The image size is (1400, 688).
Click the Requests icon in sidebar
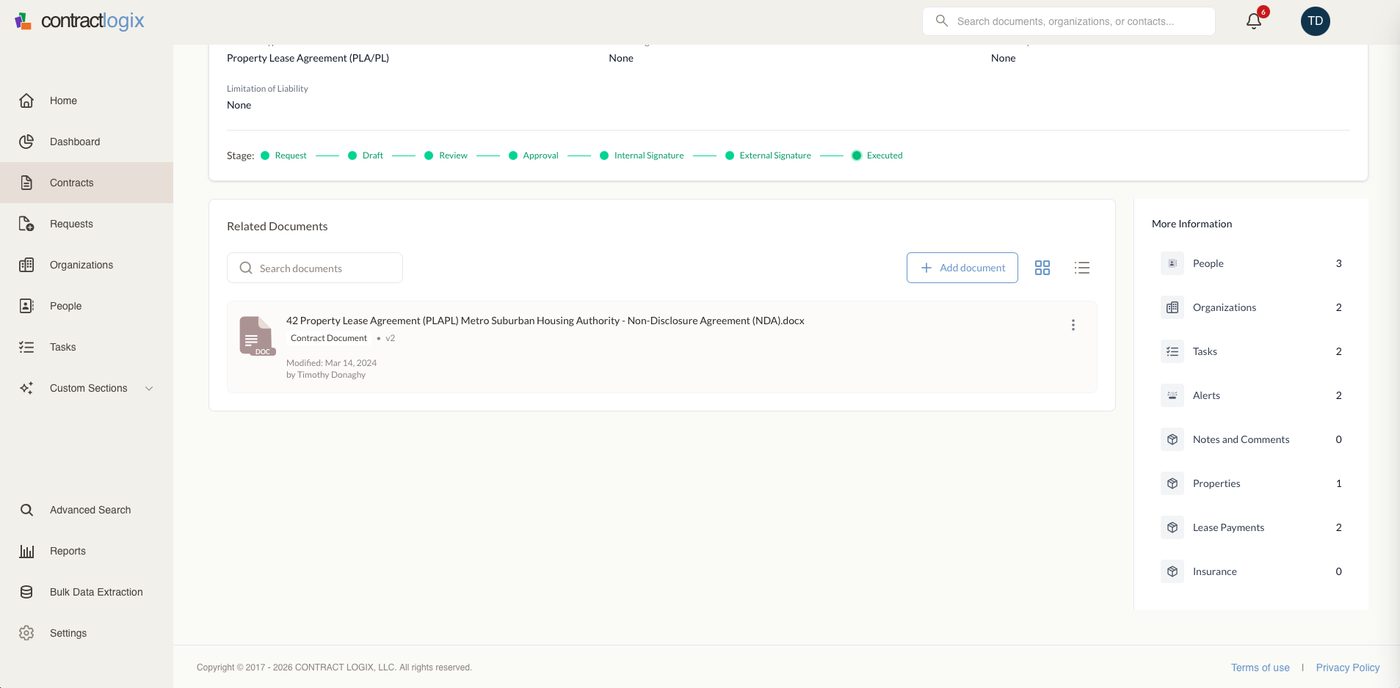point(27,224)
